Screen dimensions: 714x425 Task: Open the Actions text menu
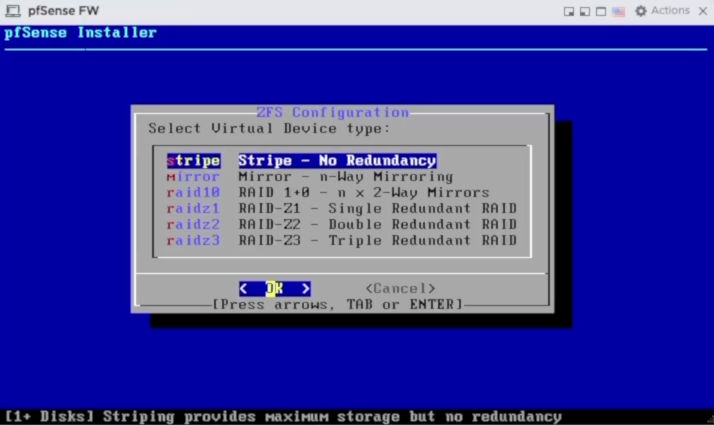670,10
